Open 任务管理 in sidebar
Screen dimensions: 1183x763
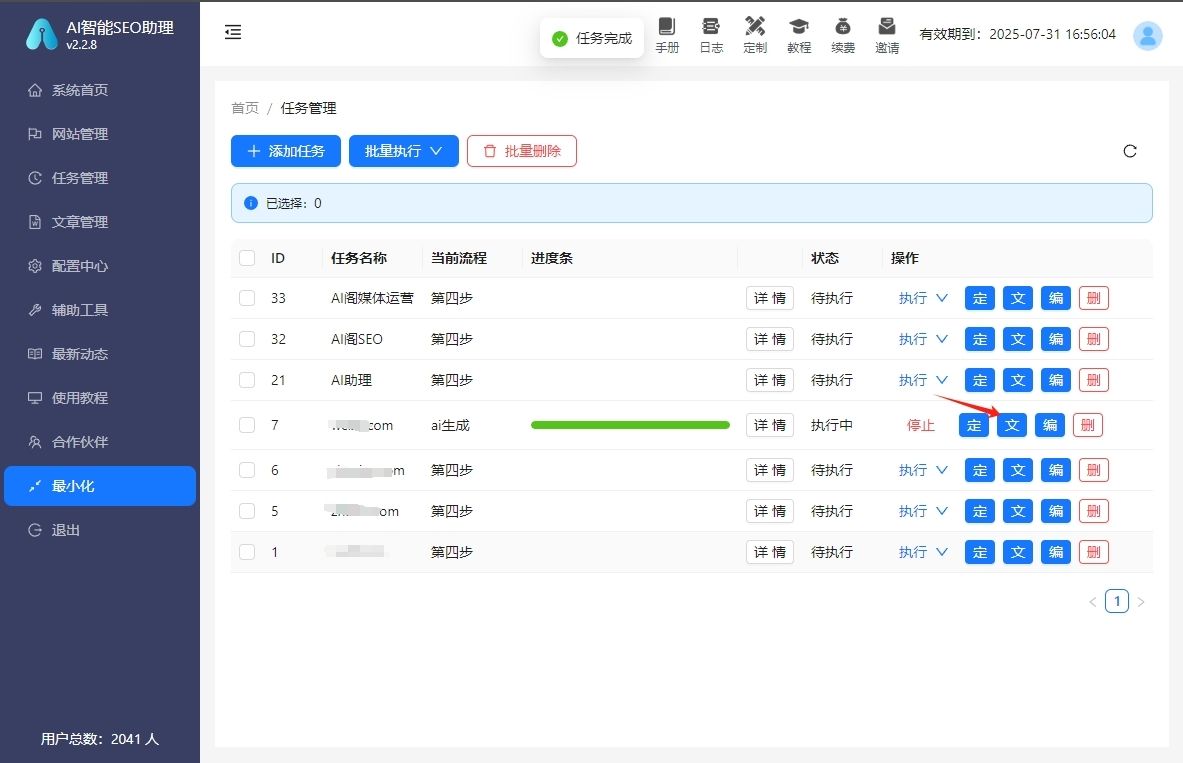pyautogui.click(x=100, y=178)
